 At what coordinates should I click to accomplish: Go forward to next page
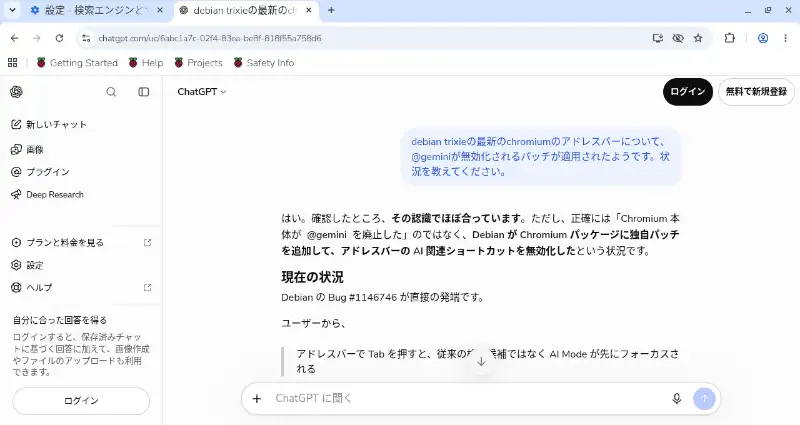pos(37,38)
